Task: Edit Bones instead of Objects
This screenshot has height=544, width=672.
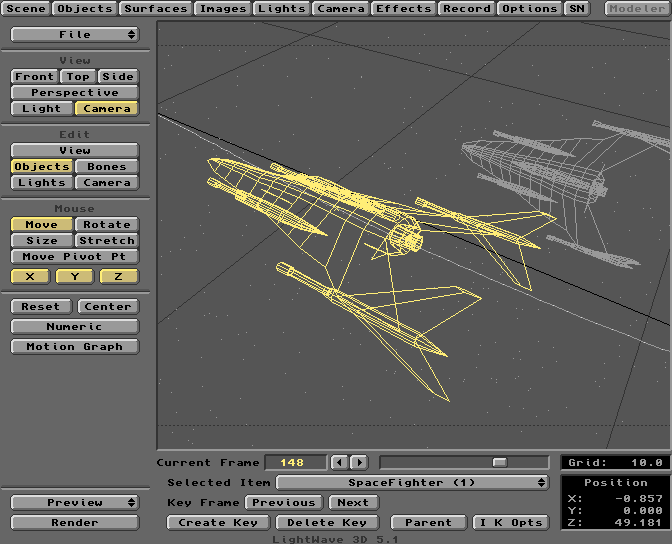Action: point(107,166)
